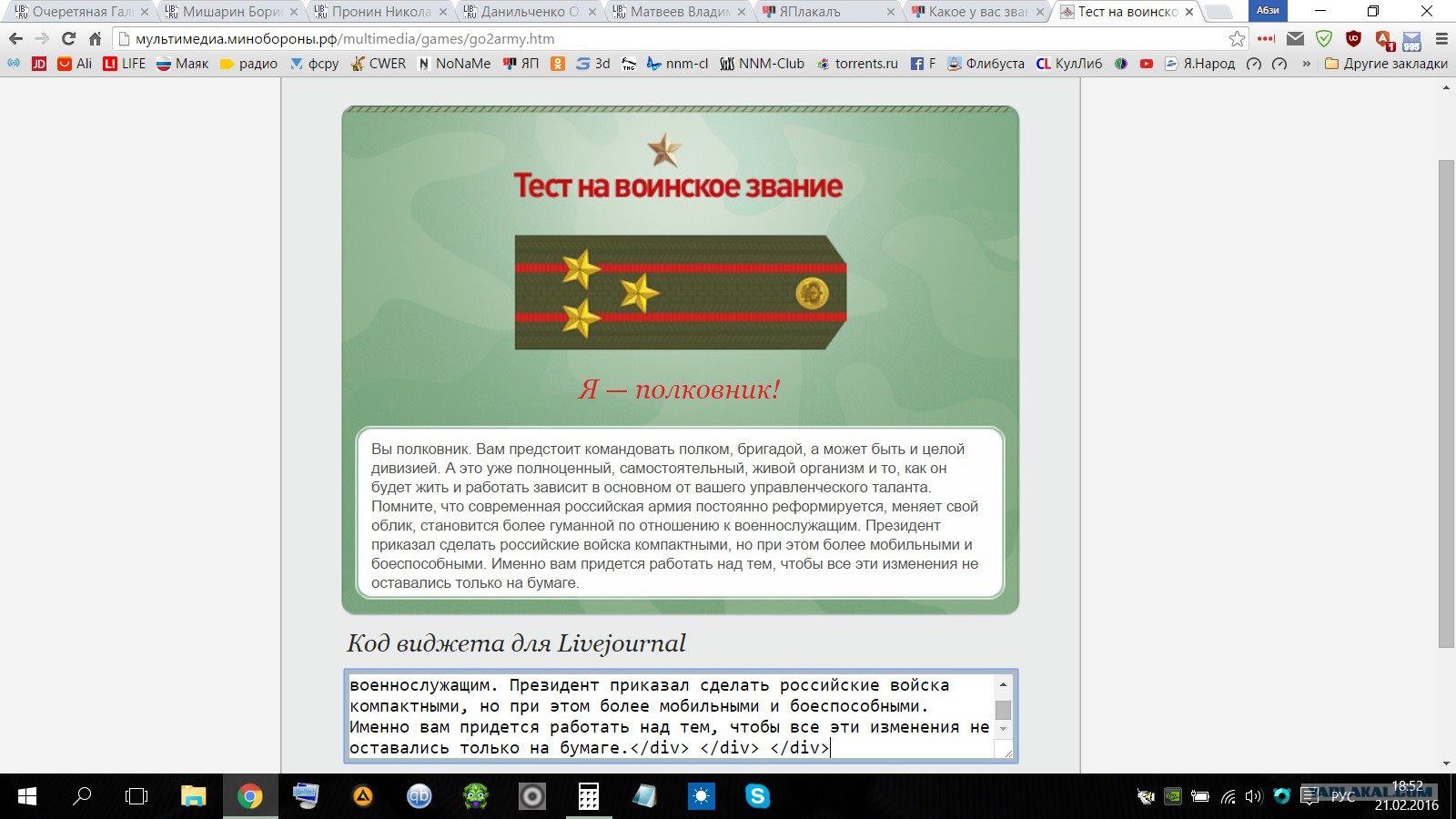Open the Я.Народ bookmark
This screenshot has width=1456, height=819.
click(x=1200, y=64)
